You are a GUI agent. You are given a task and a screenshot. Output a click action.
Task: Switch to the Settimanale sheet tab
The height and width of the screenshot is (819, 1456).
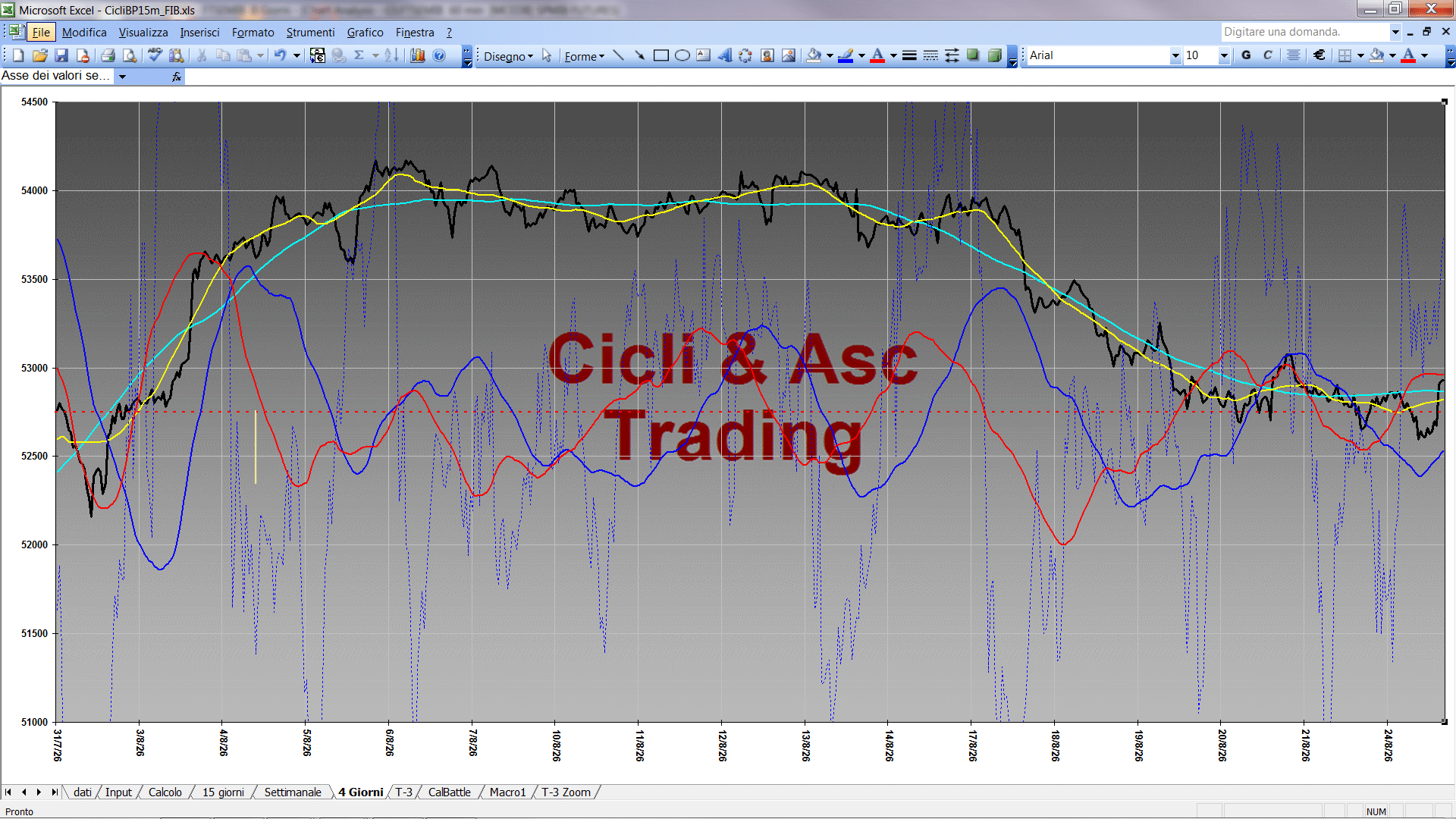coord(293,792)
